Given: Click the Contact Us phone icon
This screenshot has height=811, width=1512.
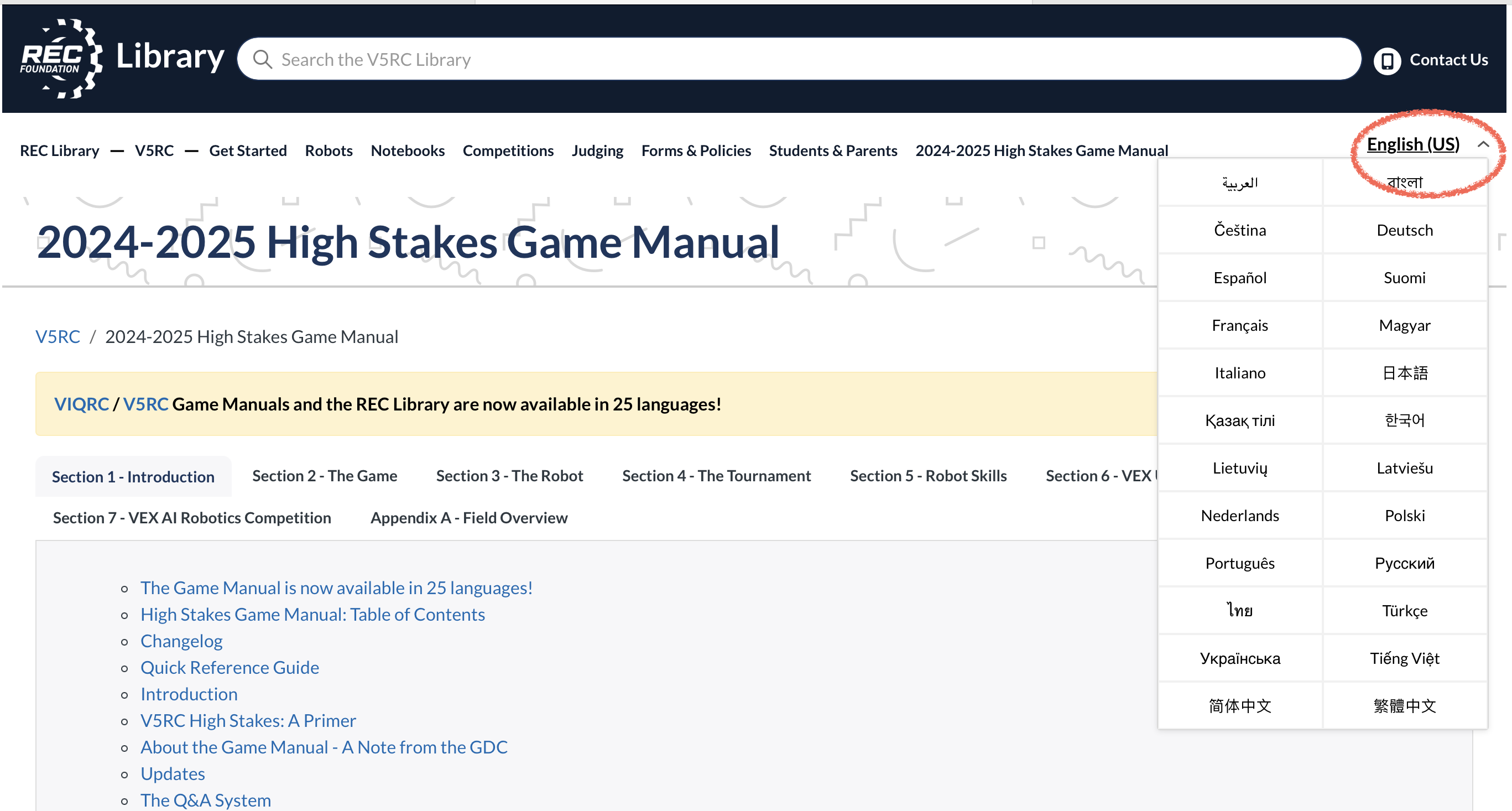Looking at the screenshot, I should point(1387,60).
